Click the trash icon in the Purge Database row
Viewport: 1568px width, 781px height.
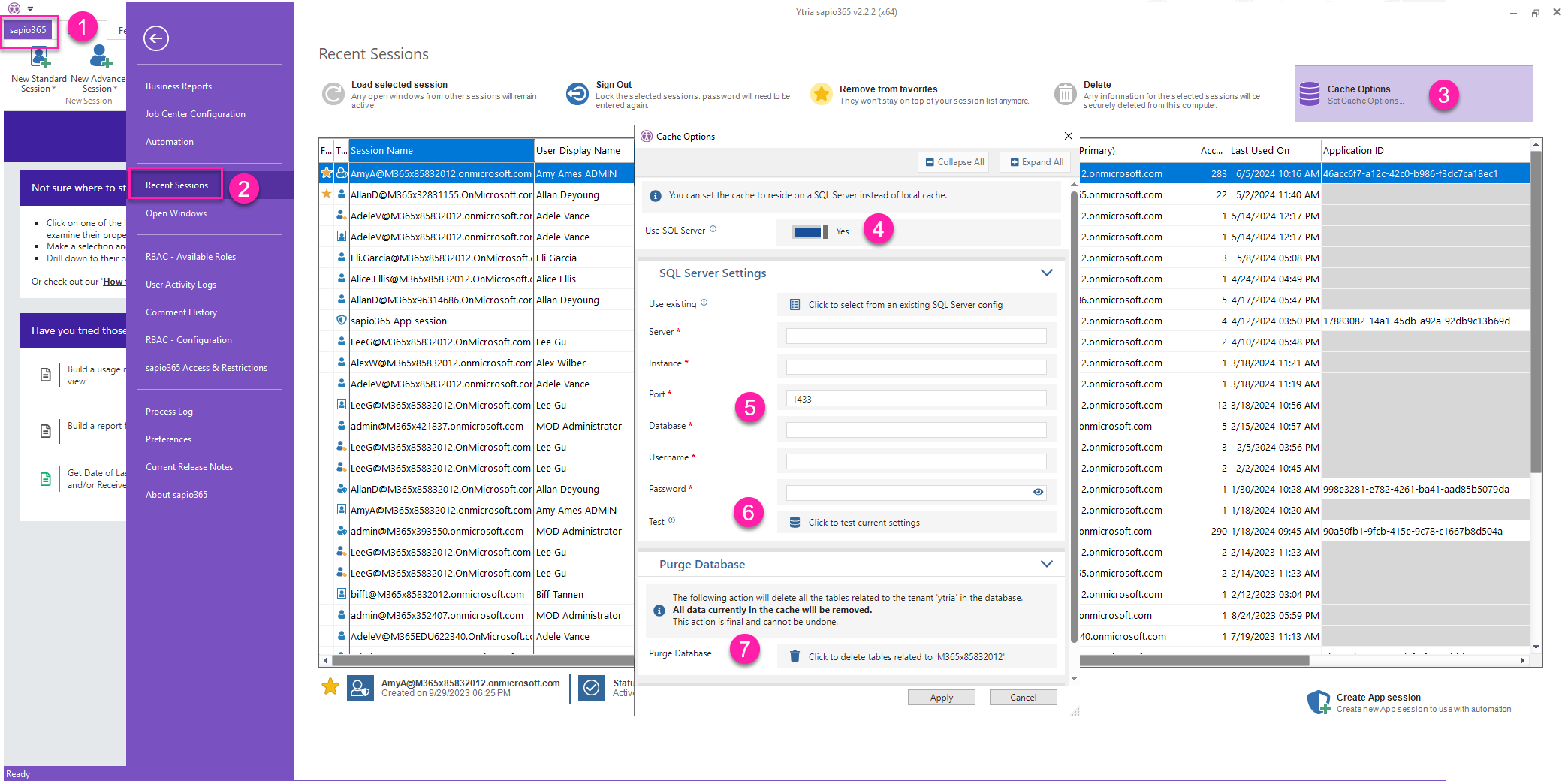click(795, 656)
